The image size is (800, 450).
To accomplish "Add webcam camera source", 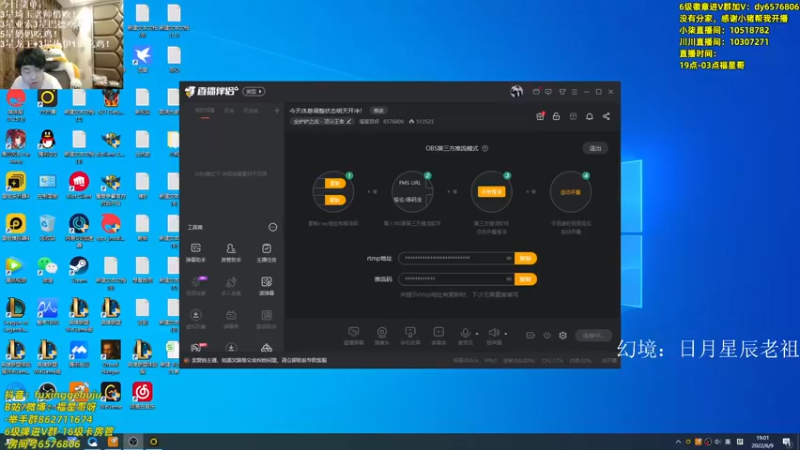I will [x=382, y=336].
